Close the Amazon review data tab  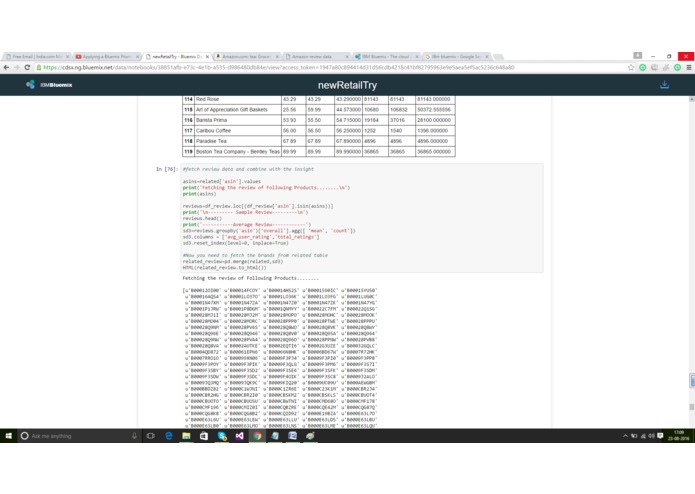(347, 57)
